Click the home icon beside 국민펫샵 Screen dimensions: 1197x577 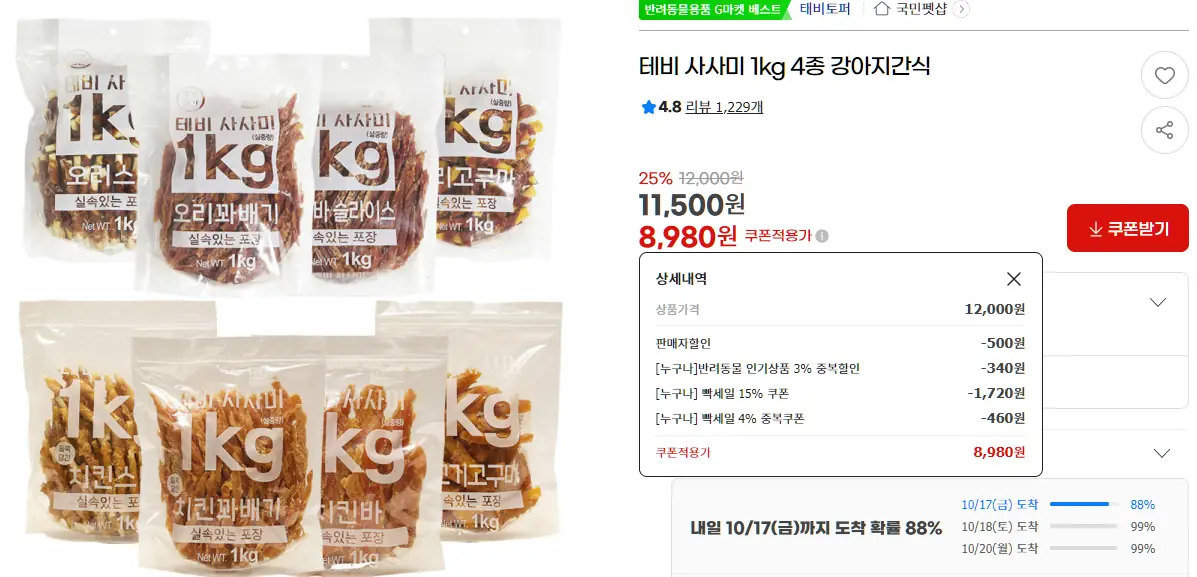point(882,9)
